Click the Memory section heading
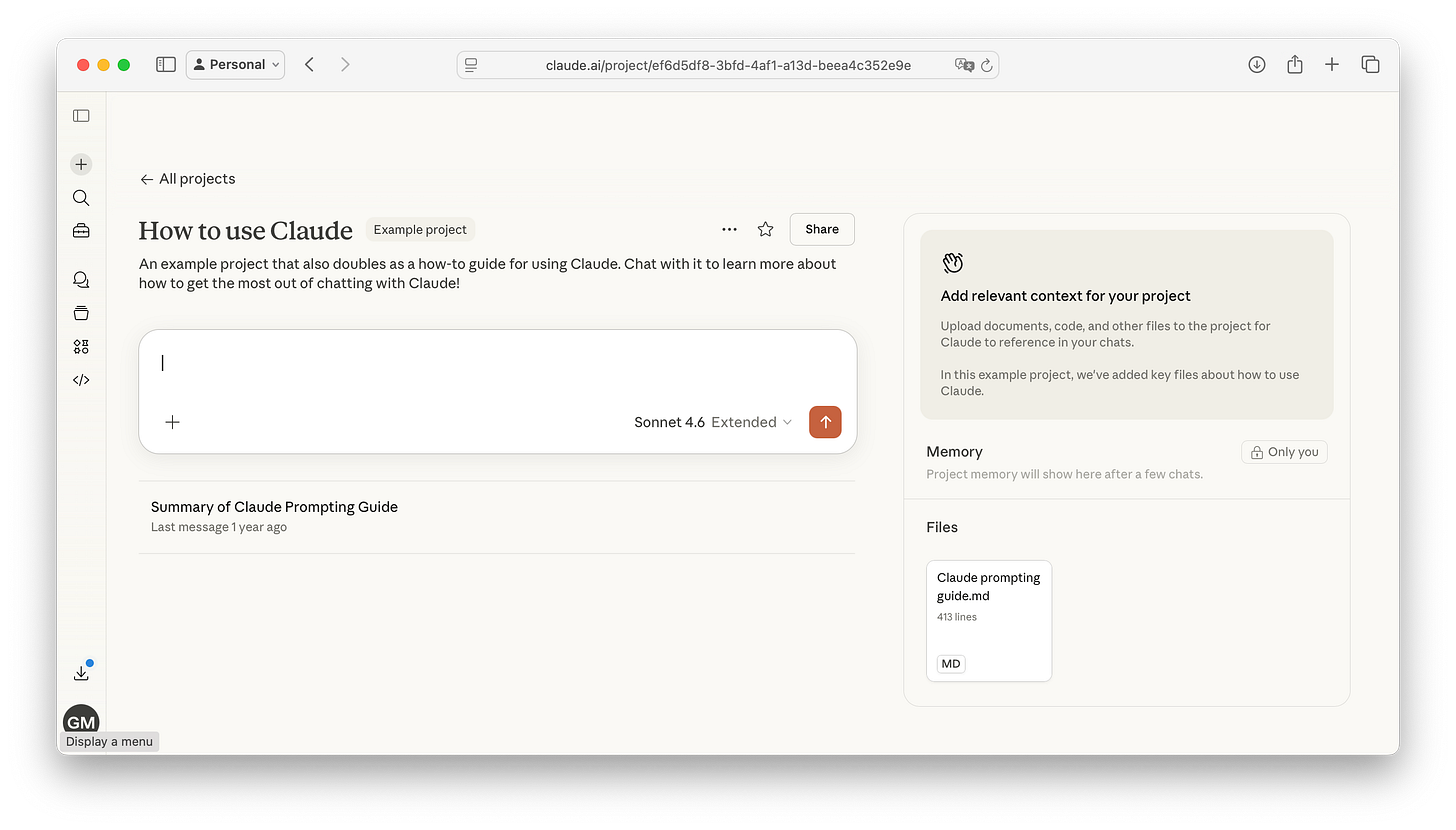1456x830 pixels. (x=954, y=452)
